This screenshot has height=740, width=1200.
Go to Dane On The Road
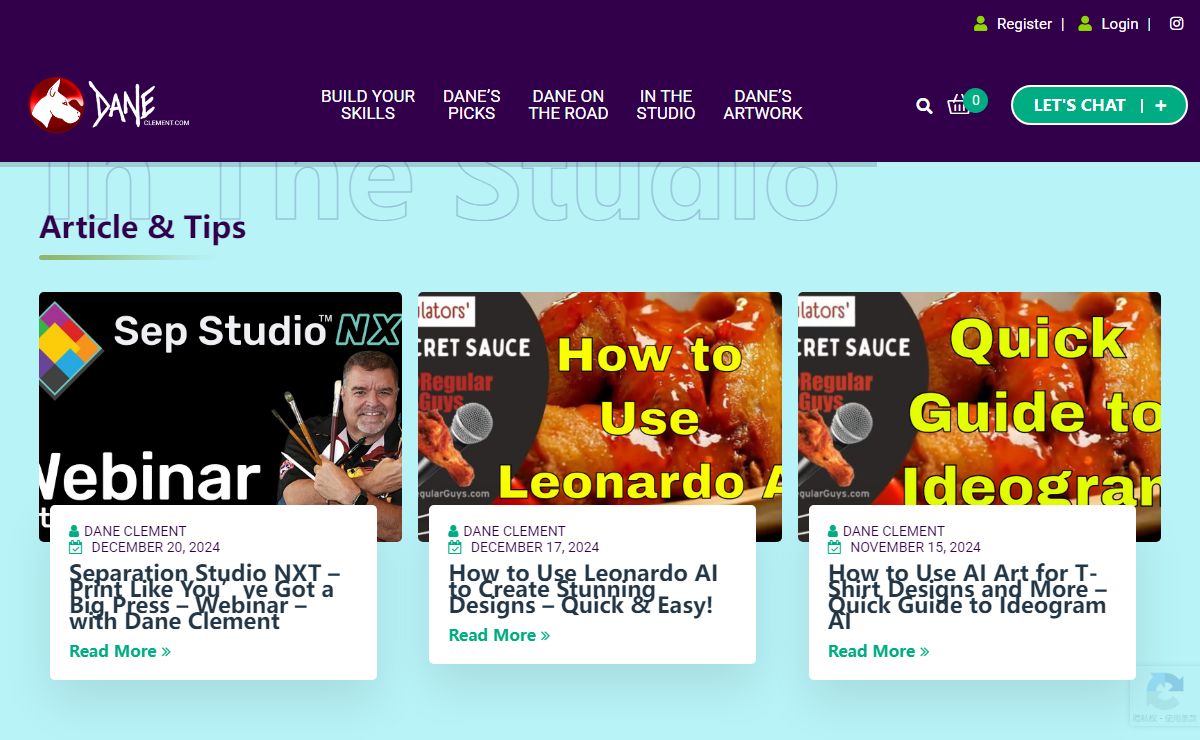pos(568,105)
